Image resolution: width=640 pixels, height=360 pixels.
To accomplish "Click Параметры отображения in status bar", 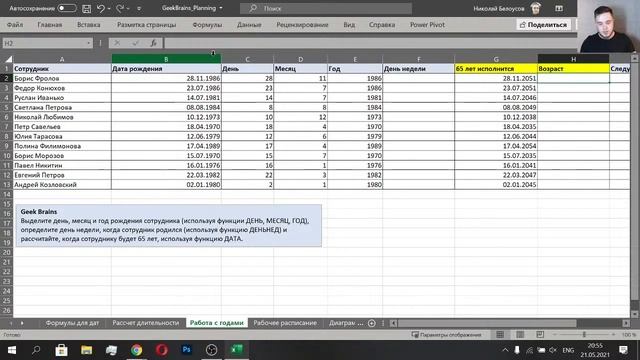I will [446, 334].
